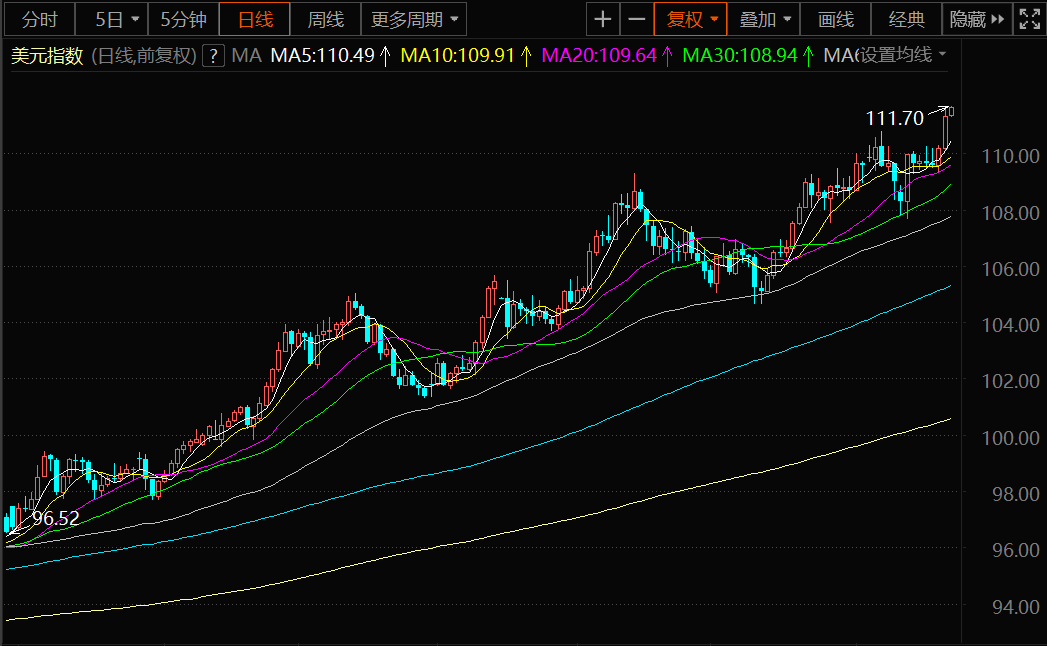Click the 画线 drawing tools button

pyautogui.click(x=836, y=19)
